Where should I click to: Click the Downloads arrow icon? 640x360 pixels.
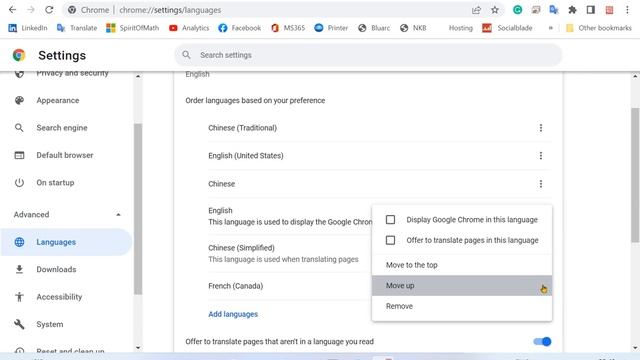pyautogui.click(x=19, y=269)
